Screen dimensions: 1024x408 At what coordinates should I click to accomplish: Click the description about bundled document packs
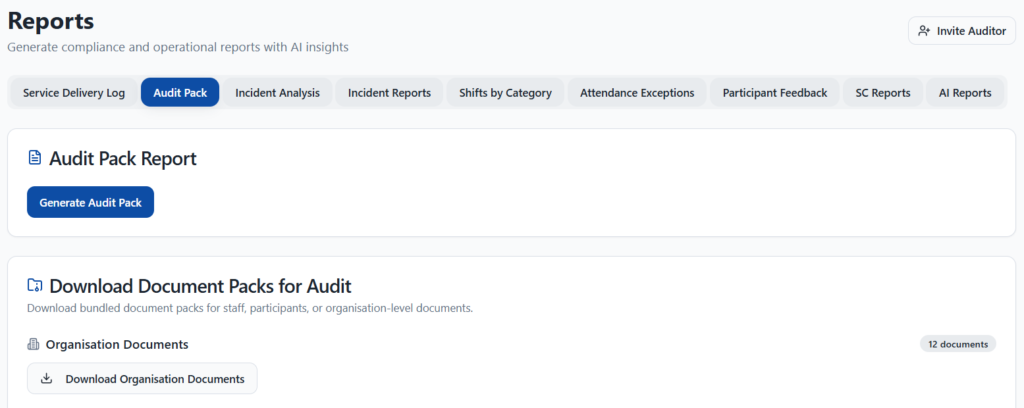pos(249,308)
